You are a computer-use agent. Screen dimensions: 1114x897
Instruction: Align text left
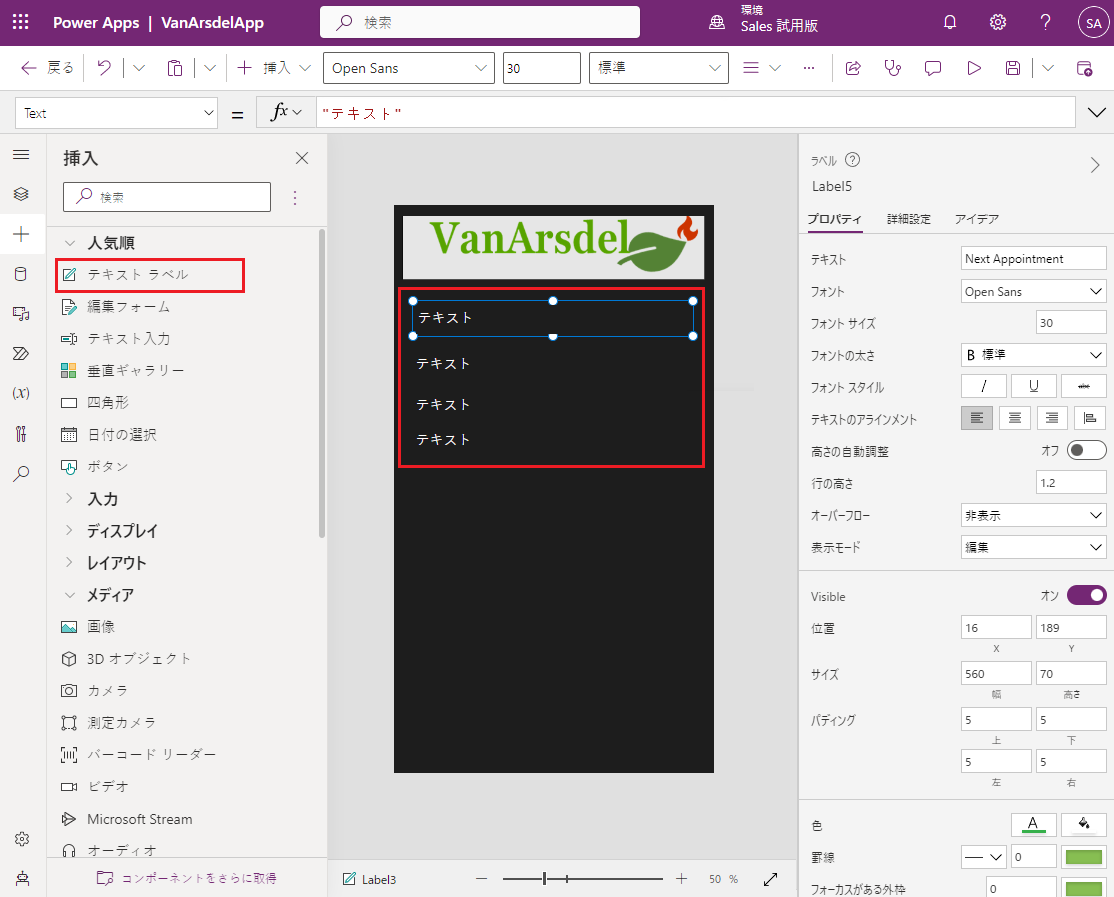click(x=977, y=418)
